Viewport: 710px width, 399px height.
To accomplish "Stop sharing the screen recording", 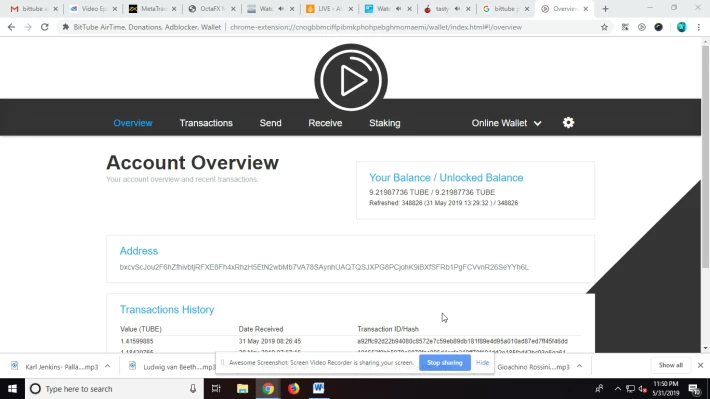I will tap(445, 363).
